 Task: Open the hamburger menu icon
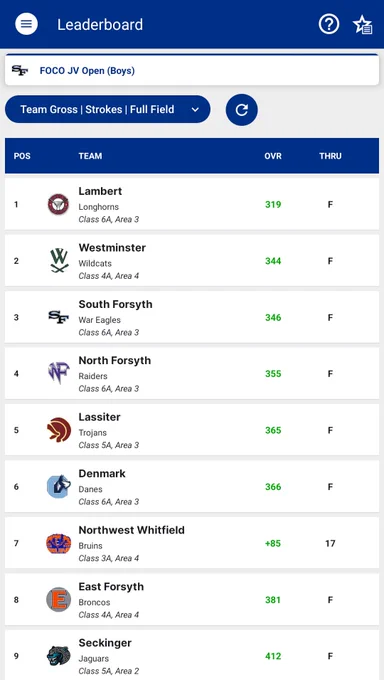point(26,24)
